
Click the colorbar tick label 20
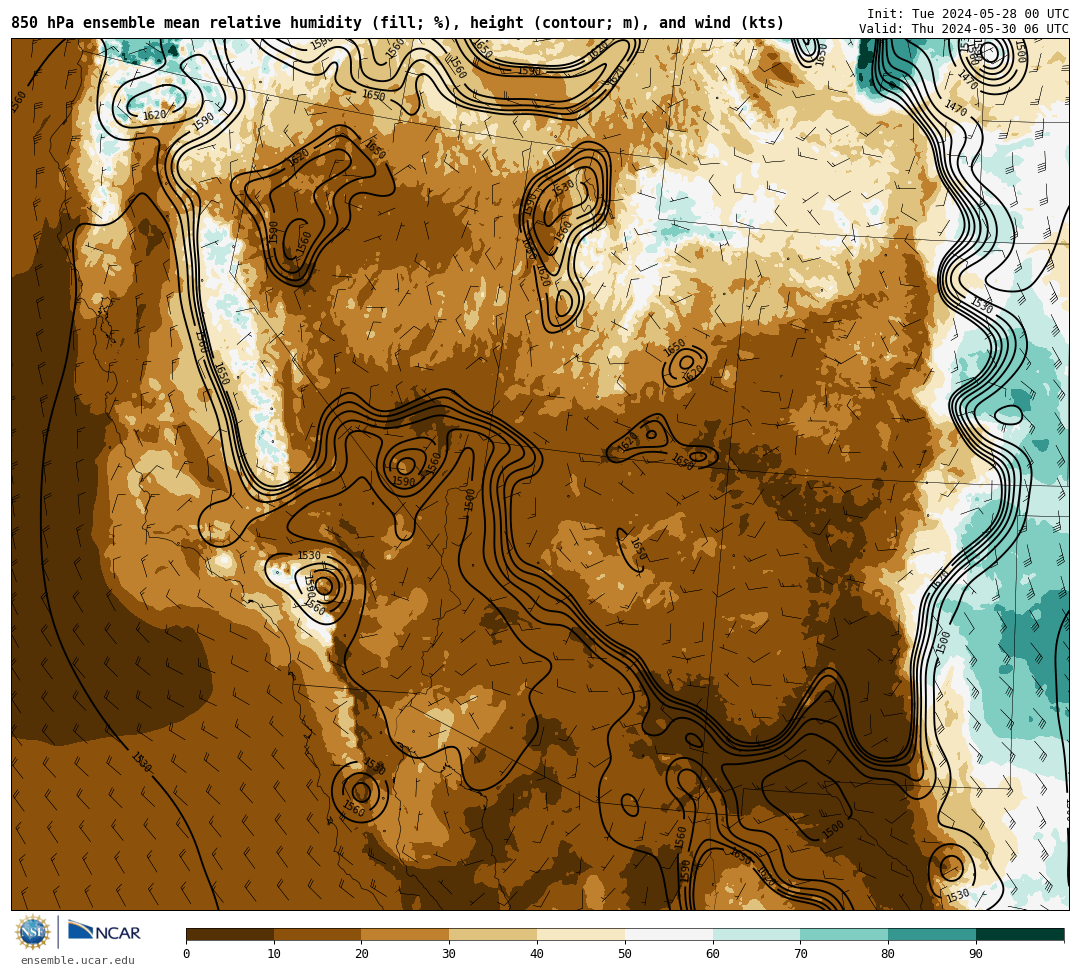click(362, 954)
